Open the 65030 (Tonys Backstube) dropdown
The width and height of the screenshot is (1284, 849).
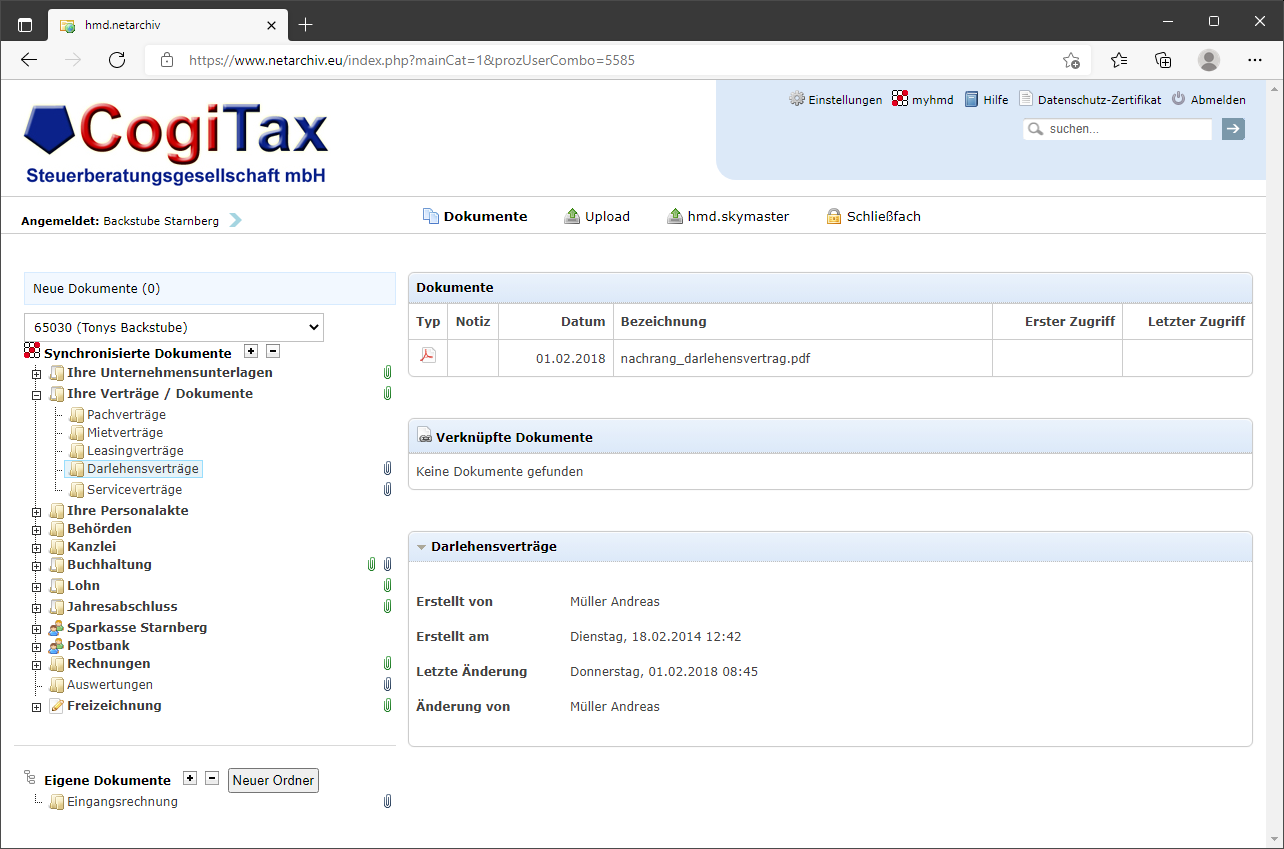(x=172, y=327)
